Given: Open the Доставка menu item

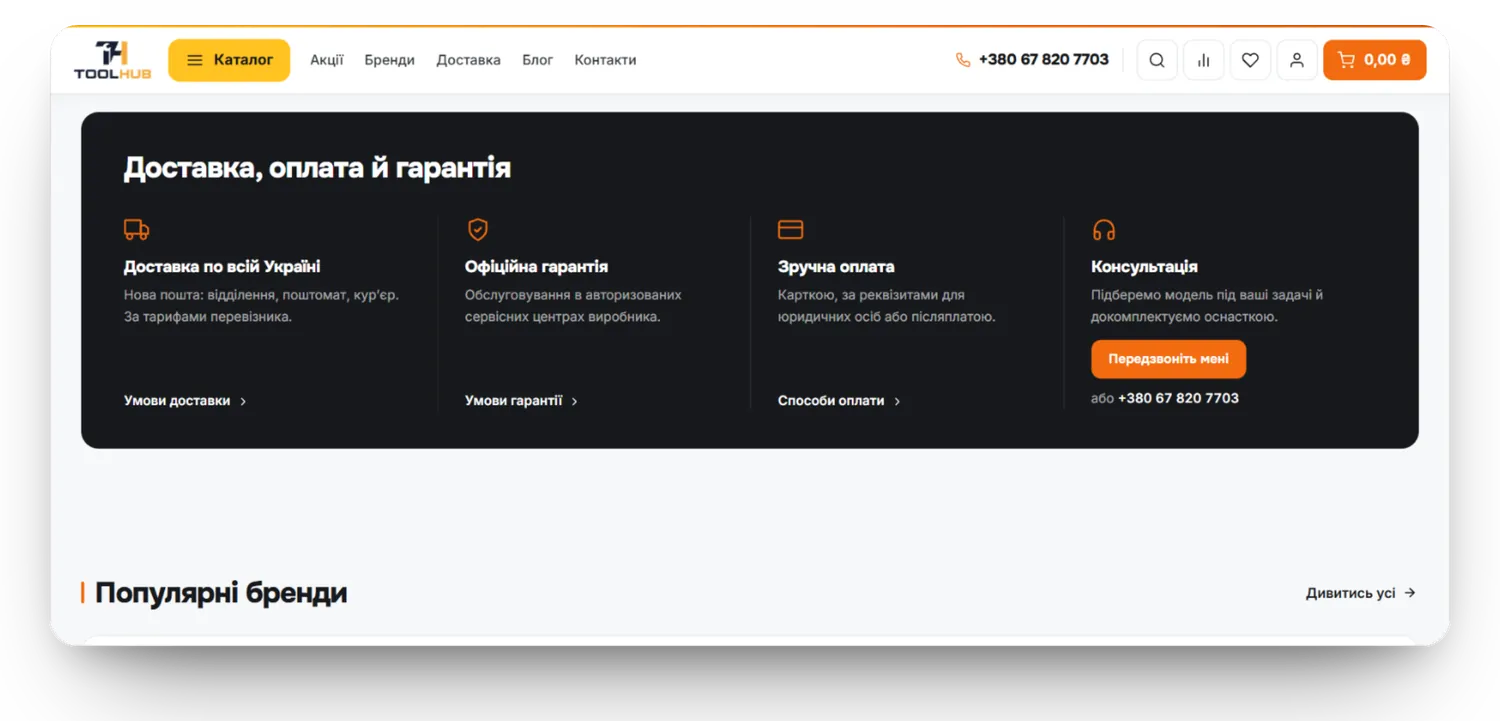Looking at the screenshot, I should pyautogui.click(x=468, y=60).
